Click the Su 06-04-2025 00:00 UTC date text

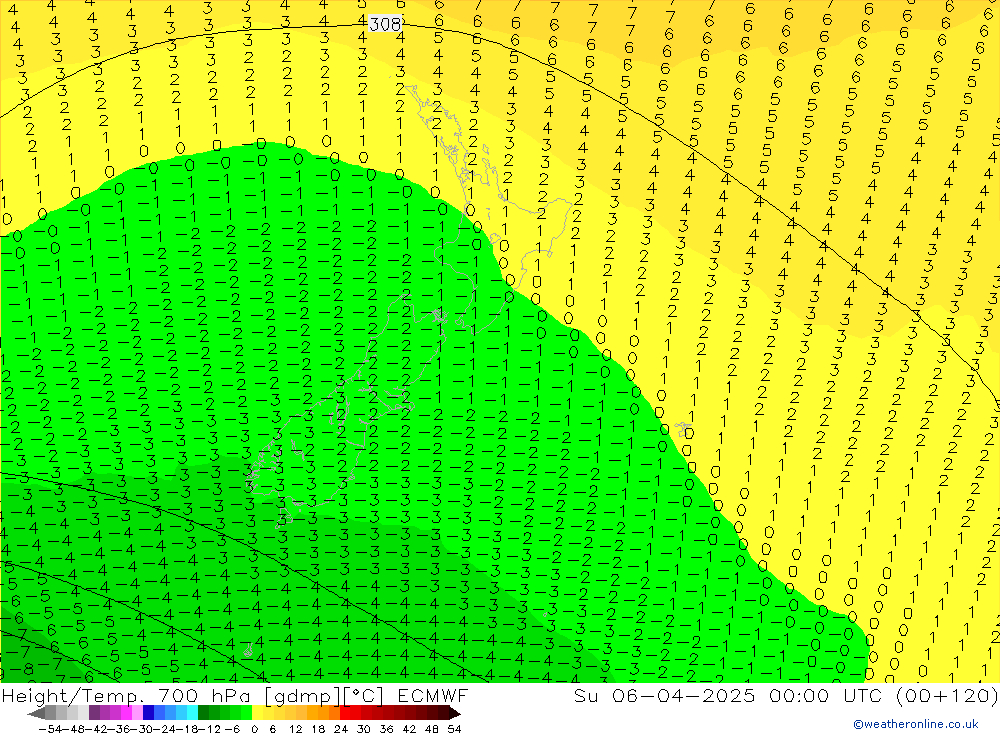click(730, 695)
